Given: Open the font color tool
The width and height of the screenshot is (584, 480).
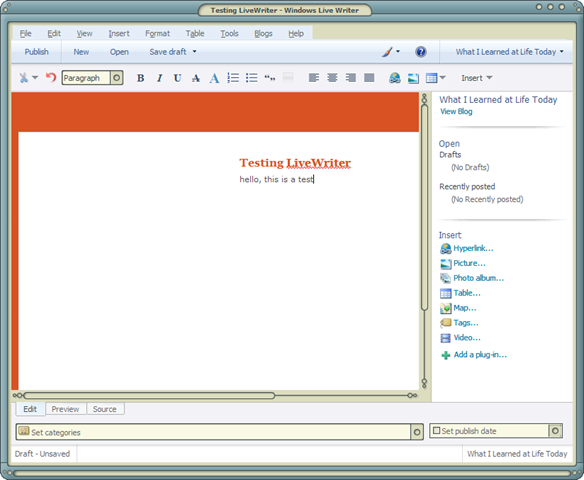Looking at the screenshot, I should (214, 78).
